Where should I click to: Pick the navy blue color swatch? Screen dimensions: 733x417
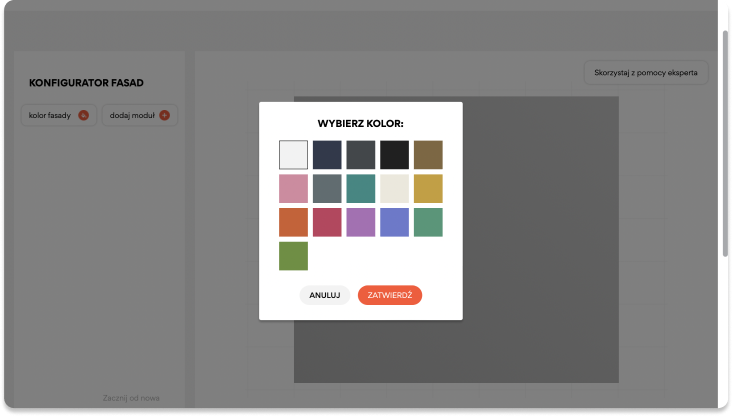click(x=327, y=155)
